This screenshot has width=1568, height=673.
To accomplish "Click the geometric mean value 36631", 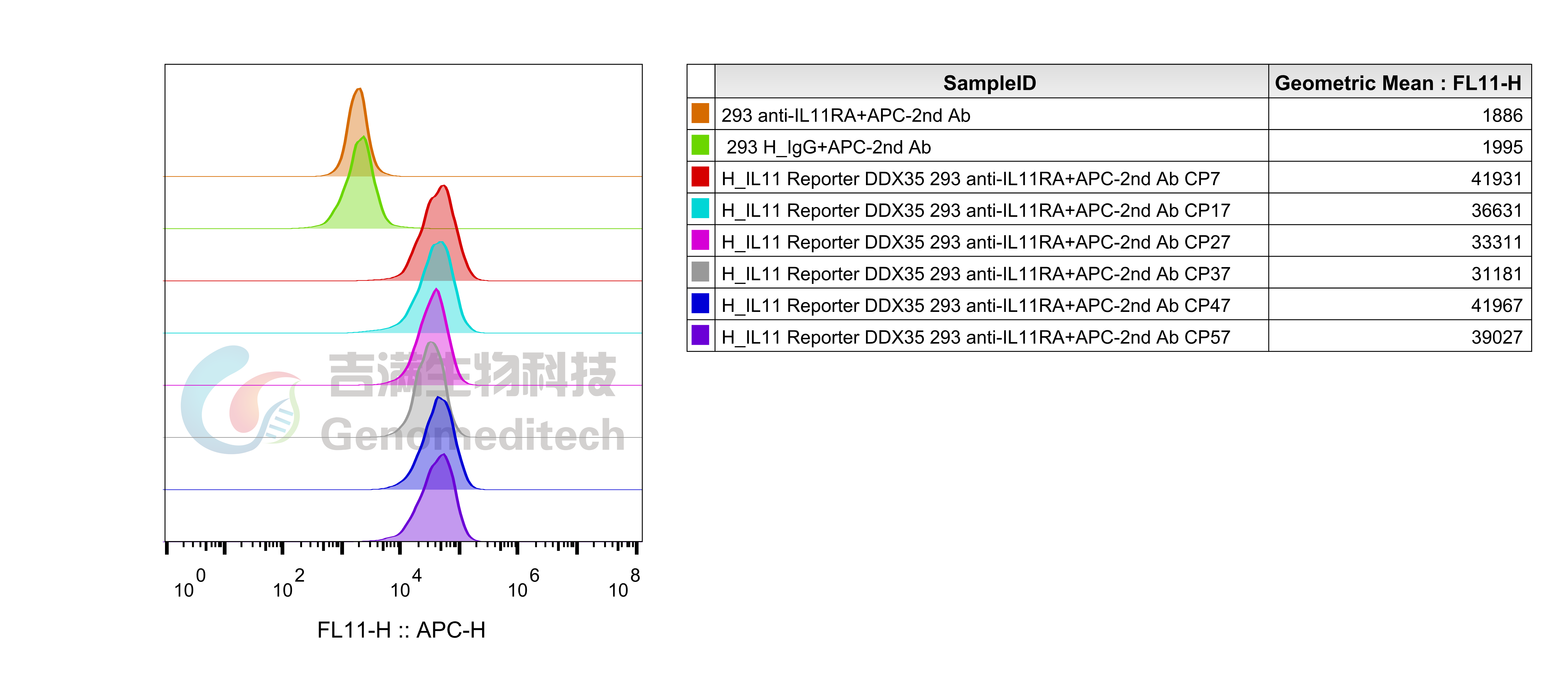I will point(1496,210).
